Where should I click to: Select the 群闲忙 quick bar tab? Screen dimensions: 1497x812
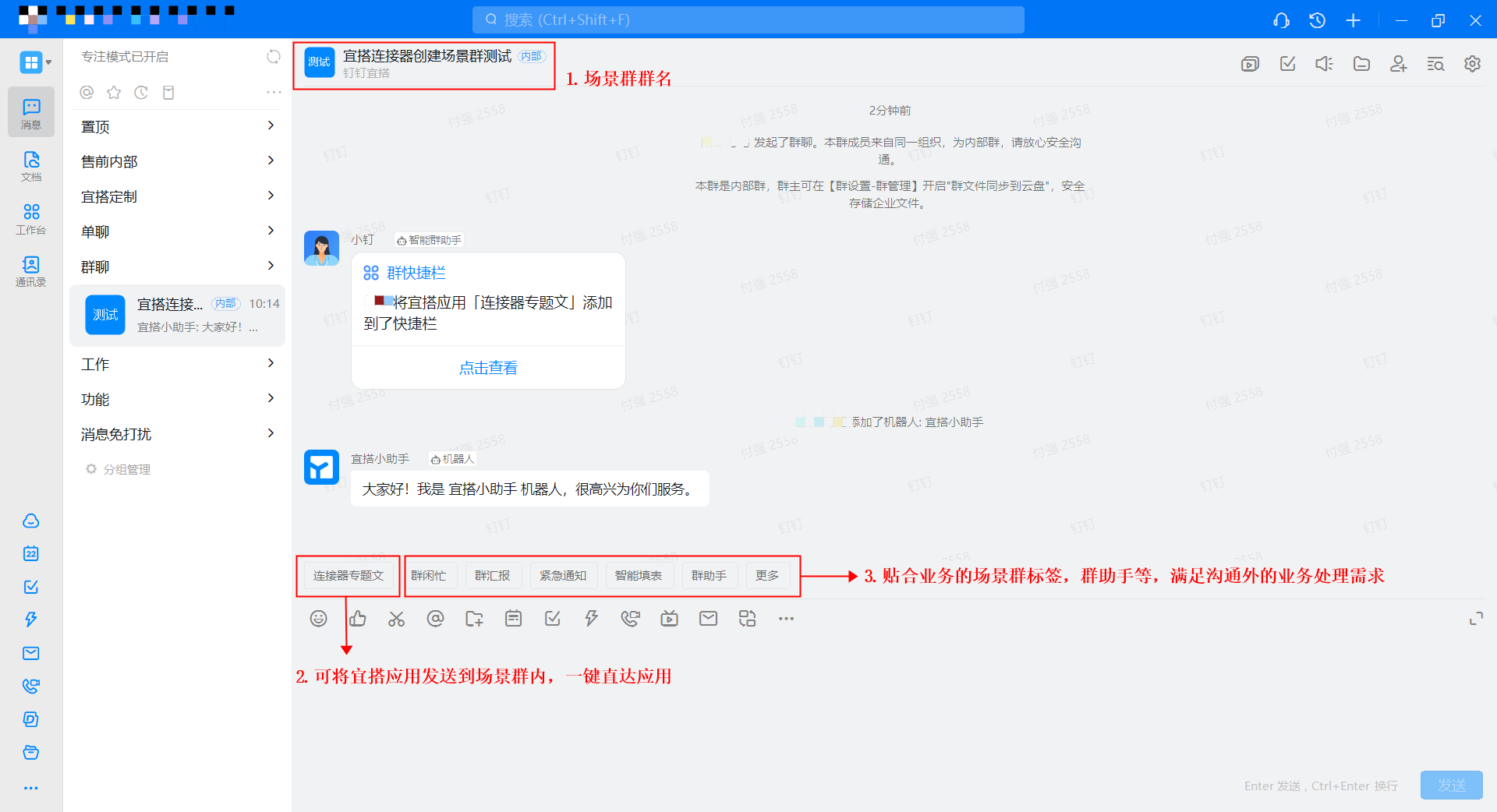point(428,576)
